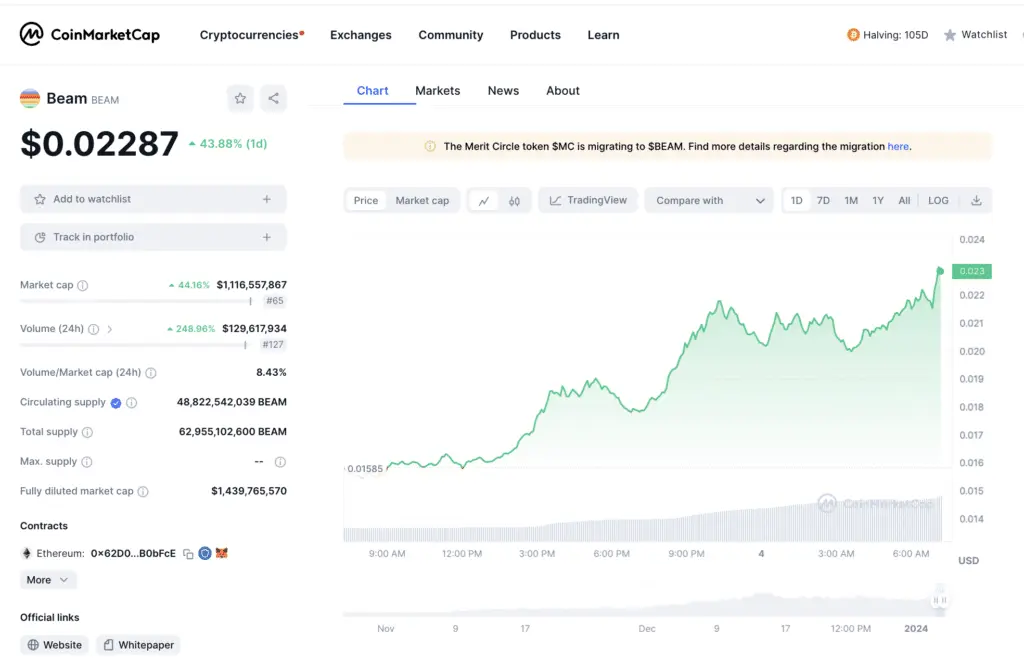The width and height of the screenshot is (1024, 661).
Task: Toggle chart to Market cap view
Action: pyautogui.click(x=423, y=200)
